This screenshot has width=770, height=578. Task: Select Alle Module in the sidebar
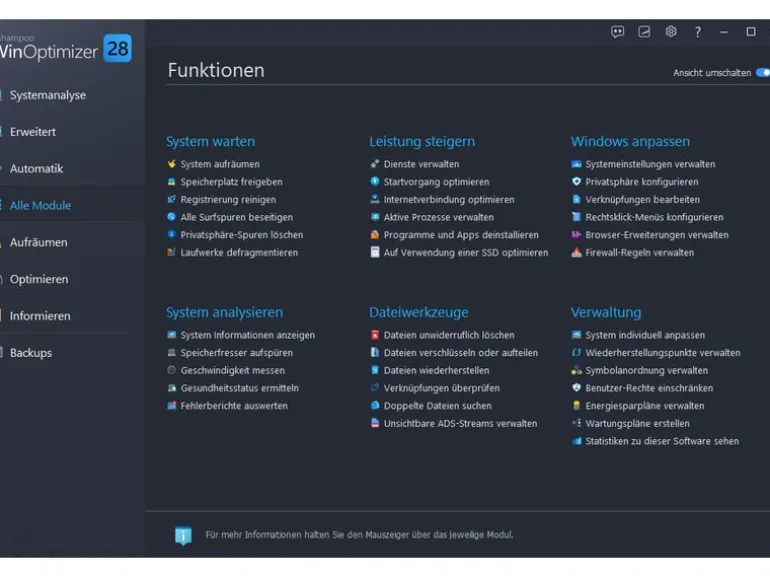(40, 206)
